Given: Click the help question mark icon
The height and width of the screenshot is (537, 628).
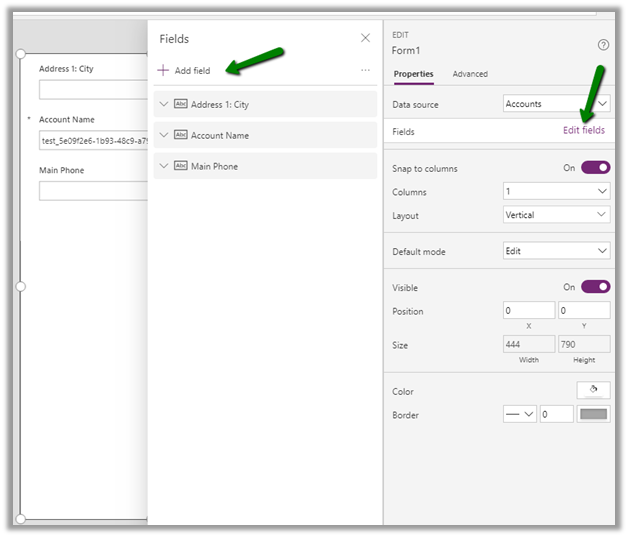Looking at the screenshot, I should 603,45.
